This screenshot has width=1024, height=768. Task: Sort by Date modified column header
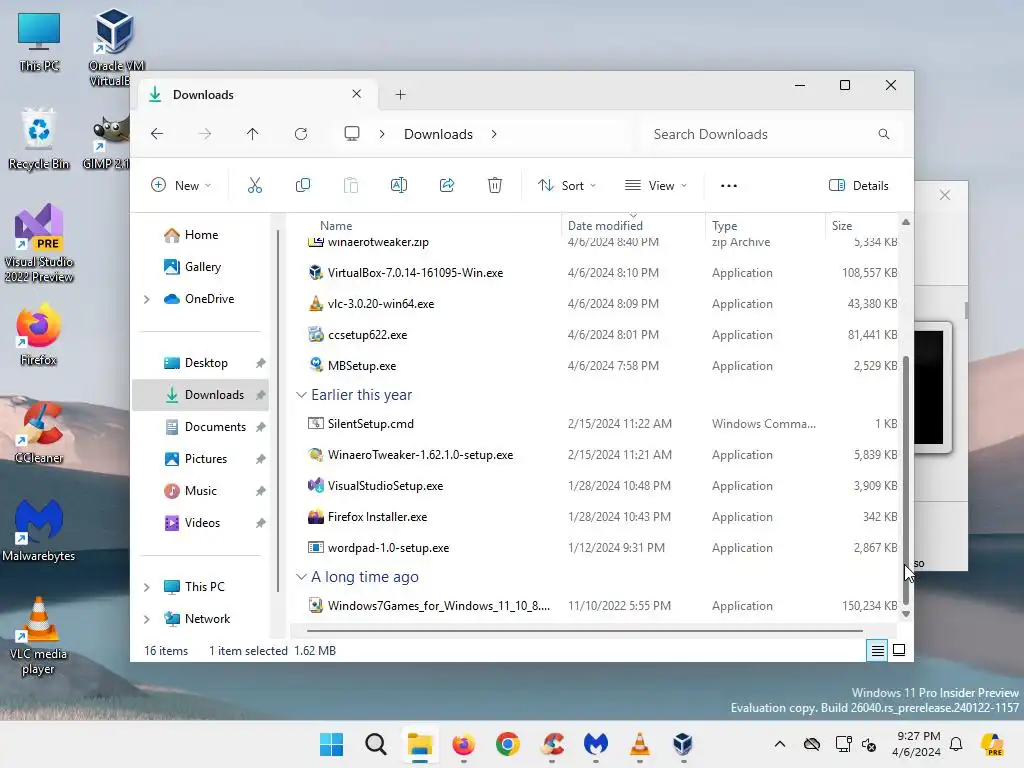[x=633, y=226]
